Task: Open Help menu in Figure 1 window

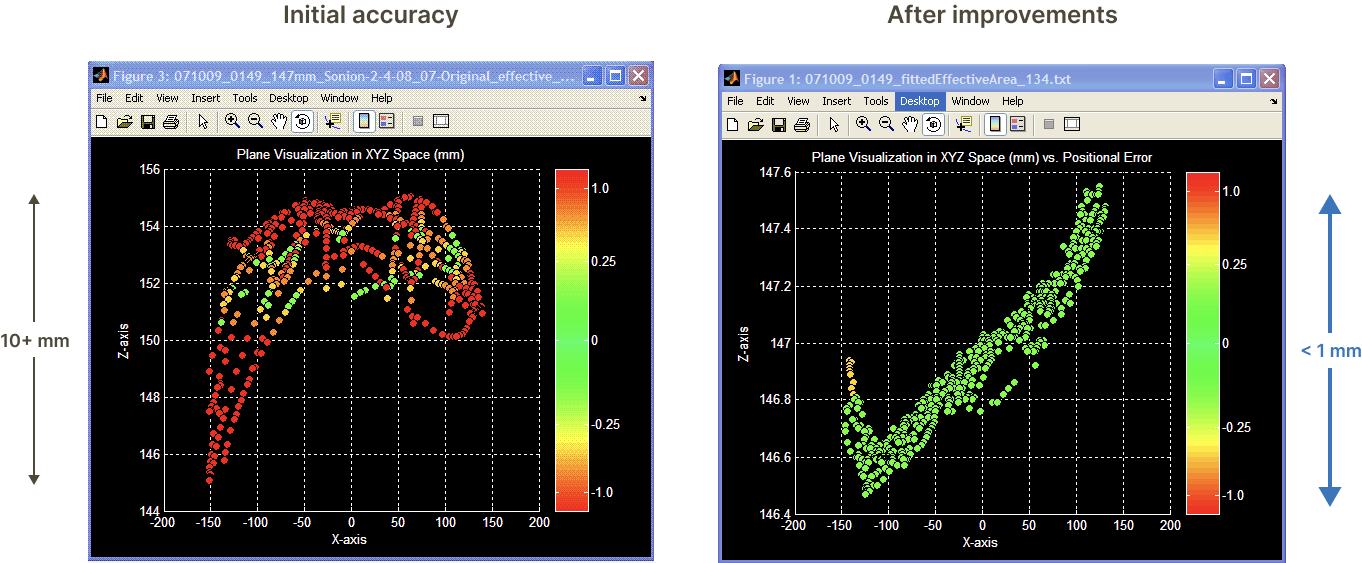Action: (1013, 101)
